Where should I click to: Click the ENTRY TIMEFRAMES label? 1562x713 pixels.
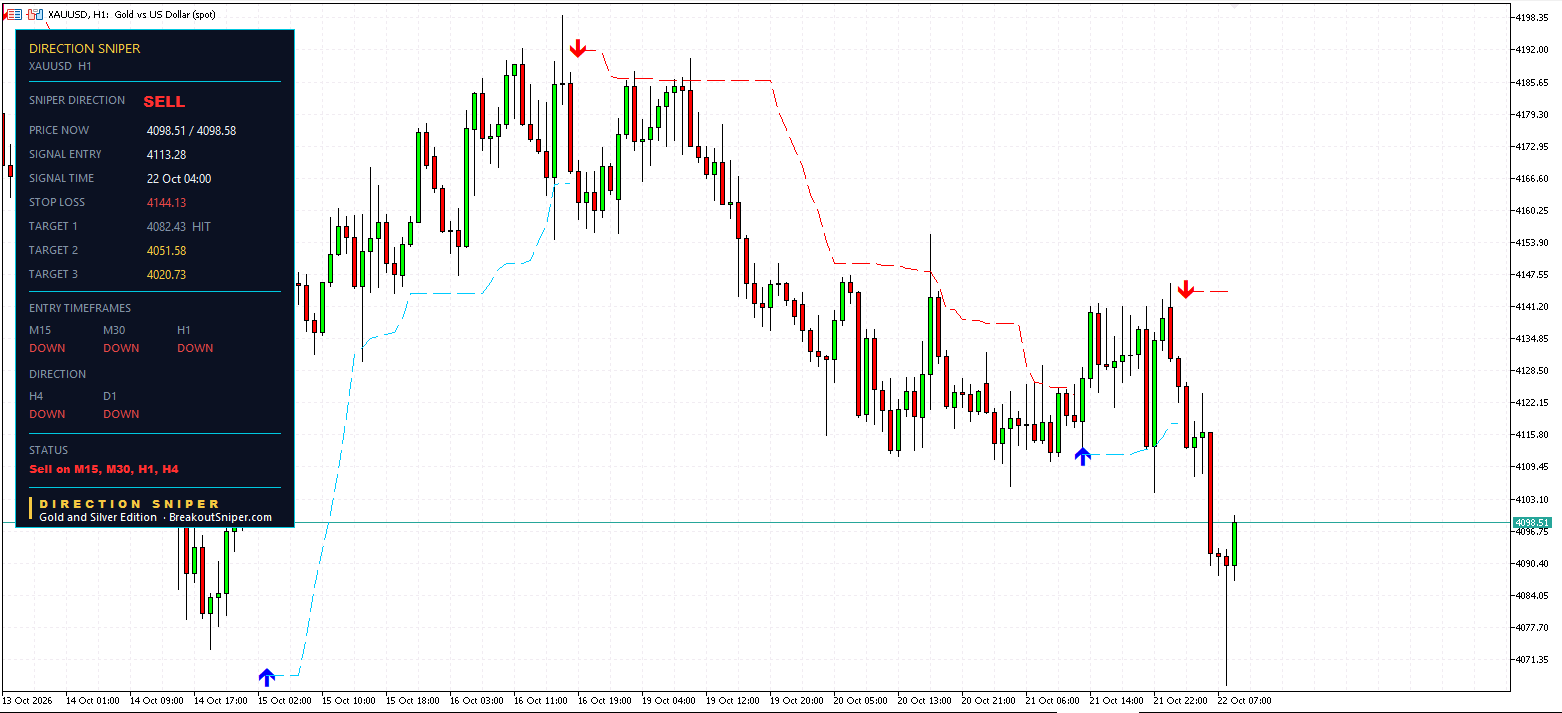[x=80, y=308]
